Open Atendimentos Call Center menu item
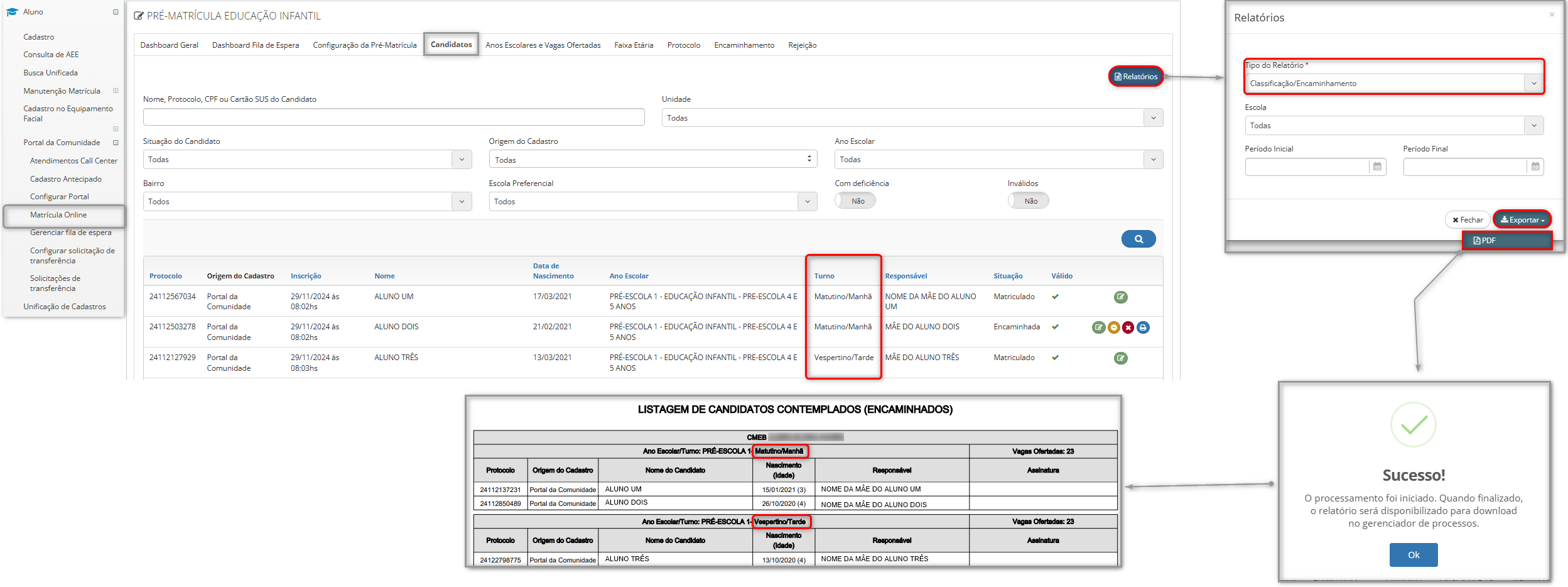The height and width of the screenshot is (587, 1568). 73,161
